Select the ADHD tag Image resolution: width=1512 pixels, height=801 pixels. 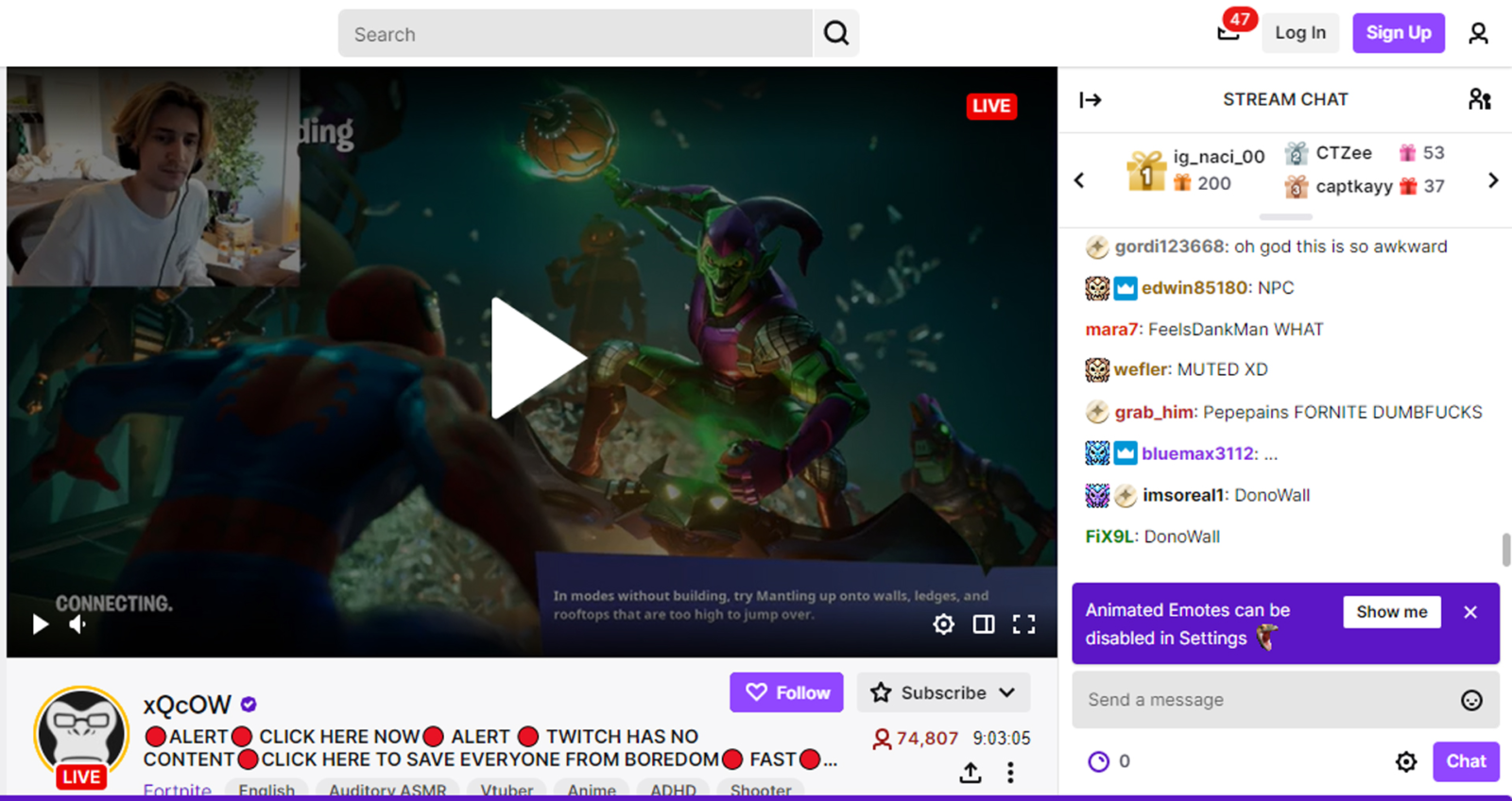tap(673, 791)
